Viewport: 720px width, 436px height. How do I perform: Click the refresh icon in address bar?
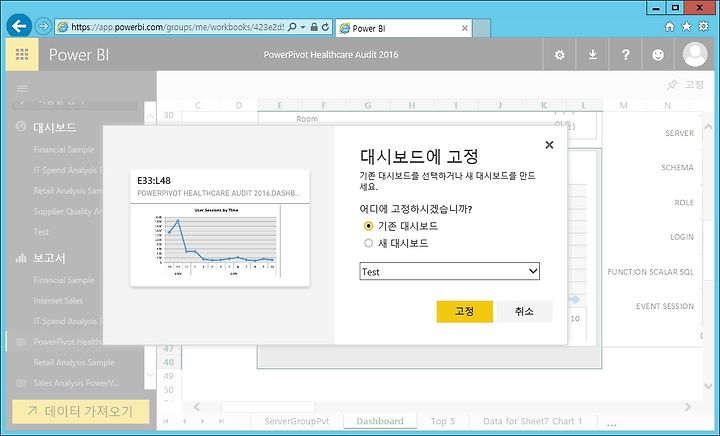(325, 27)
